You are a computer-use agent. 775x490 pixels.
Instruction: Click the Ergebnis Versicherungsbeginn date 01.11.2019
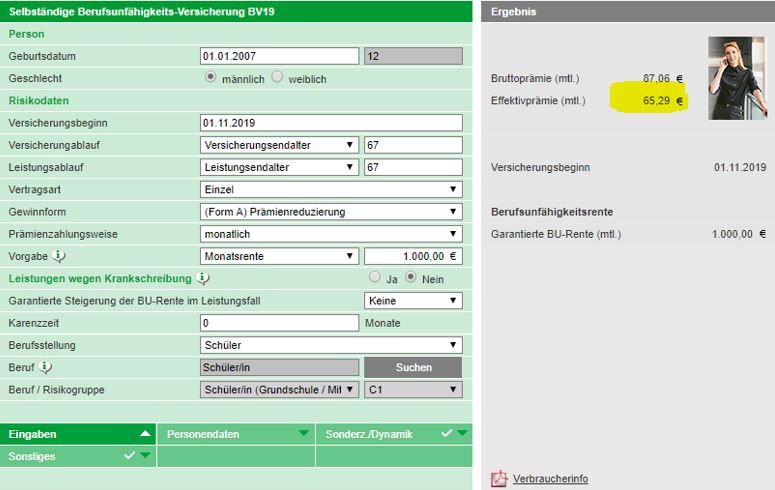pyautogui.click(x=740, y=167)
